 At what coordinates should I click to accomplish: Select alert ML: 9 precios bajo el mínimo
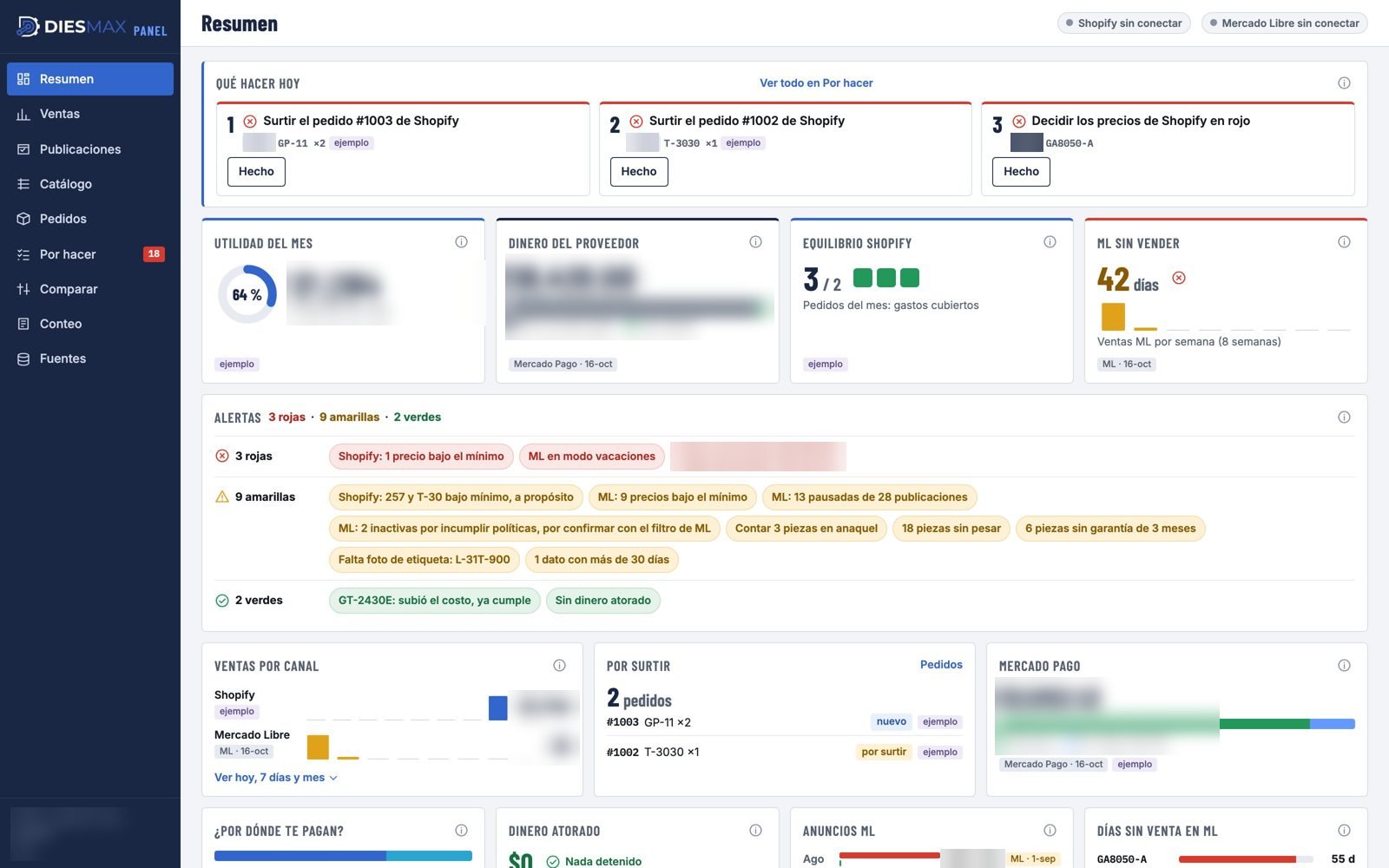coord(673,497)
